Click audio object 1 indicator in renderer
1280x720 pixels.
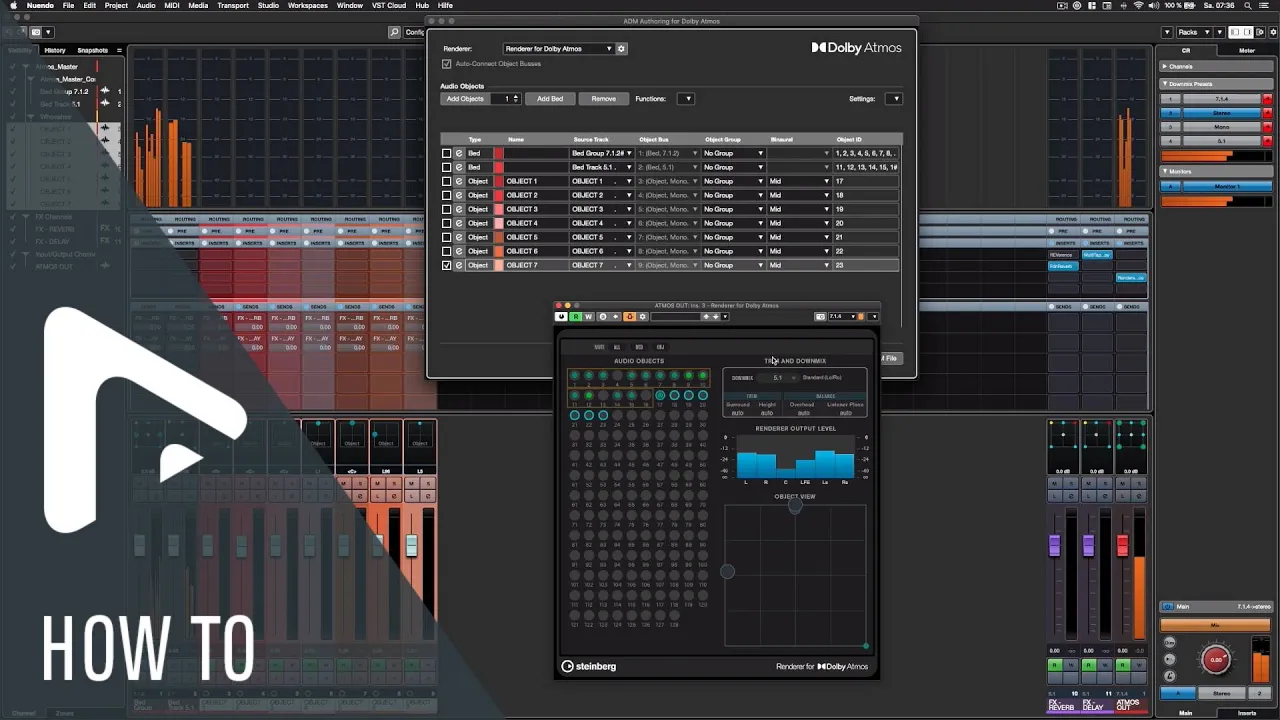coord(575,375)
